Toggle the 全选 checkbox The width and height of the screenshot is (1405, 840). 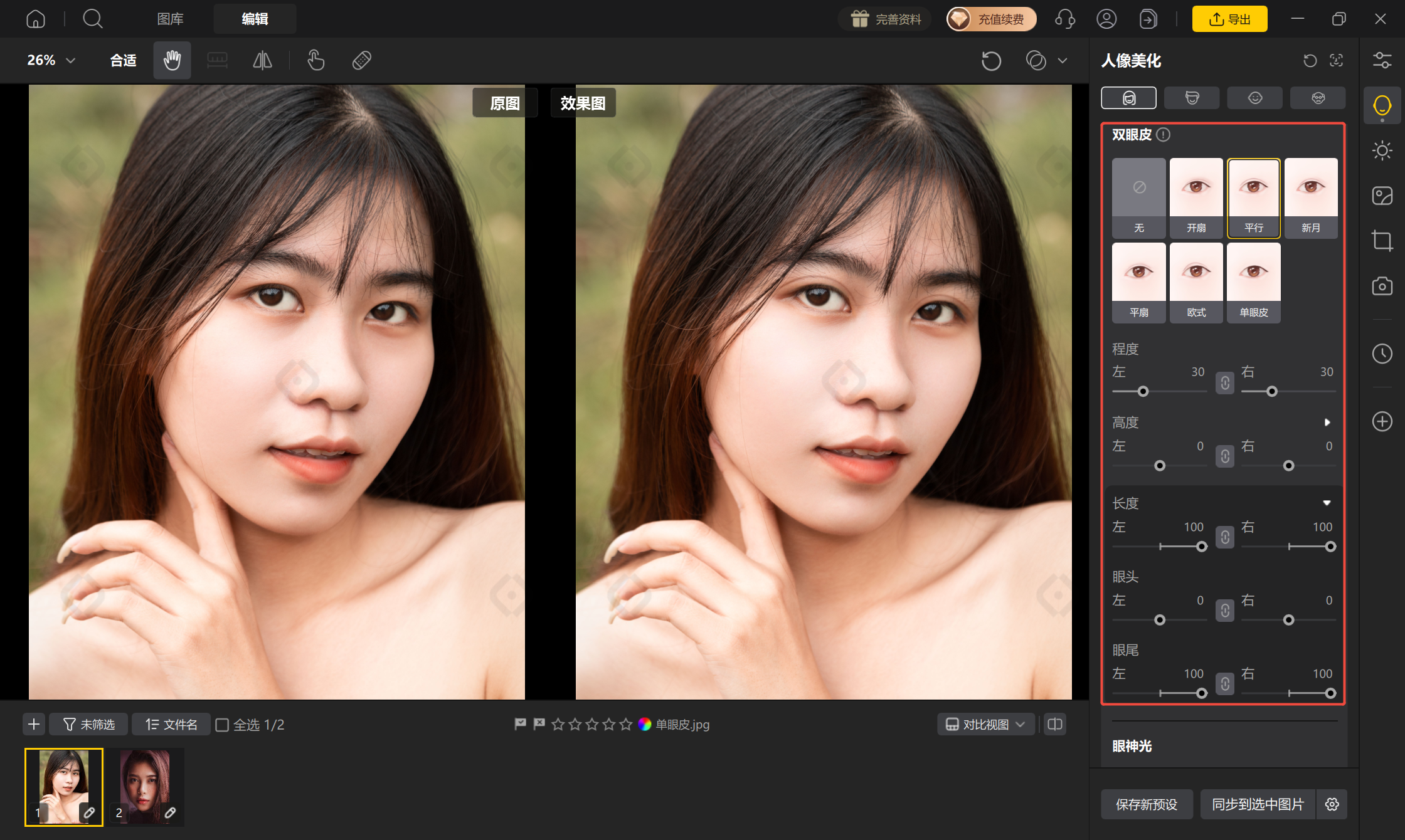pyautogui.click(x=222, y=725)
